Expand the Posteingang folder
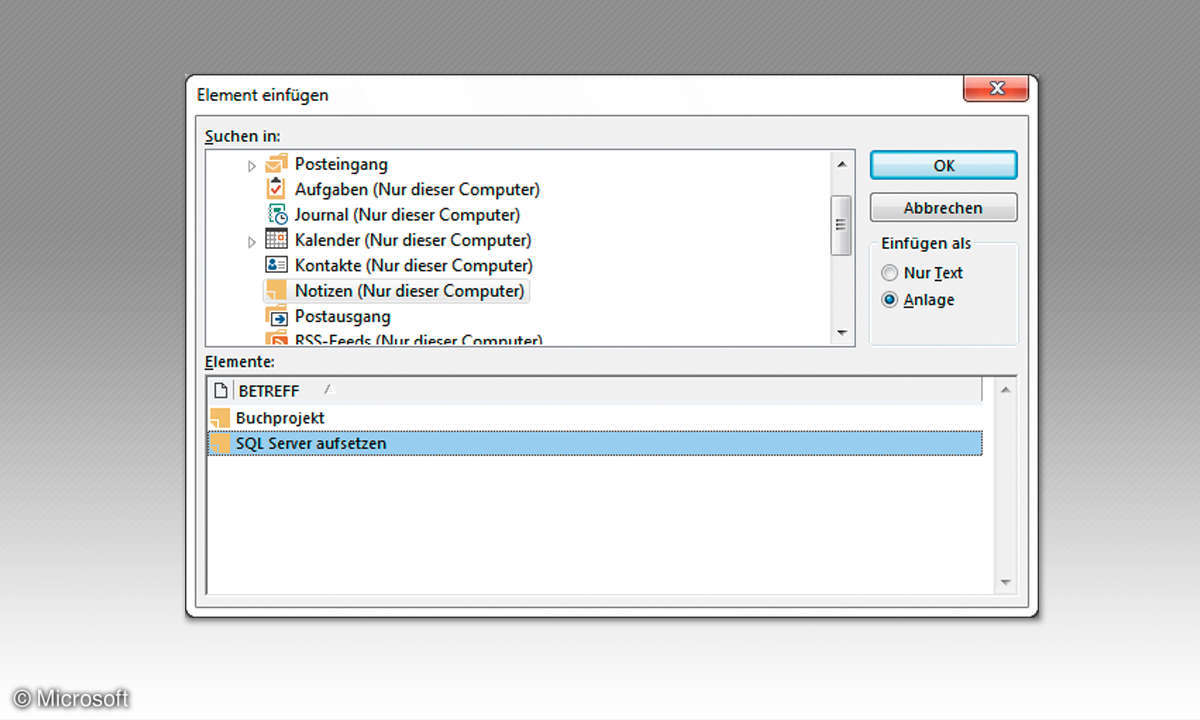The height and width of the screenshot is (720, 1200). pos(252,165)
